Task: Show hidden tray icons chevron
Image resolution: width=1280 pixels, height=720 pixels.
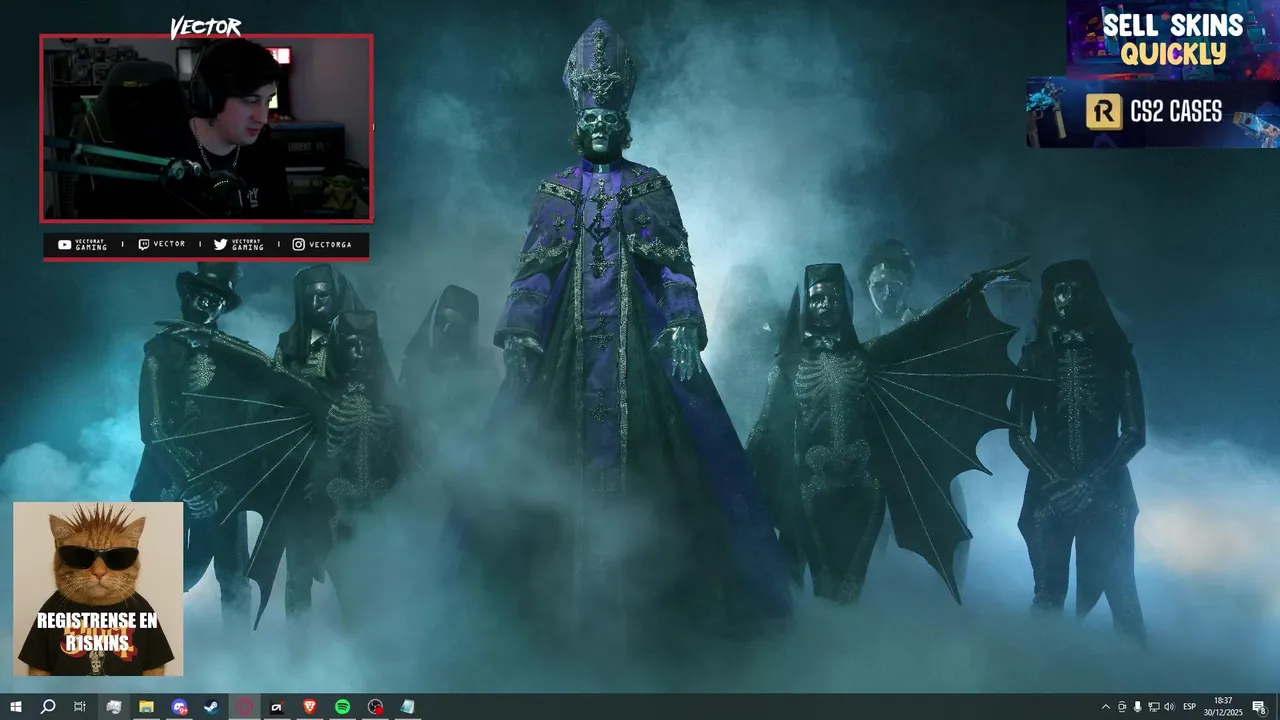Action: (x=1105, y=707)
